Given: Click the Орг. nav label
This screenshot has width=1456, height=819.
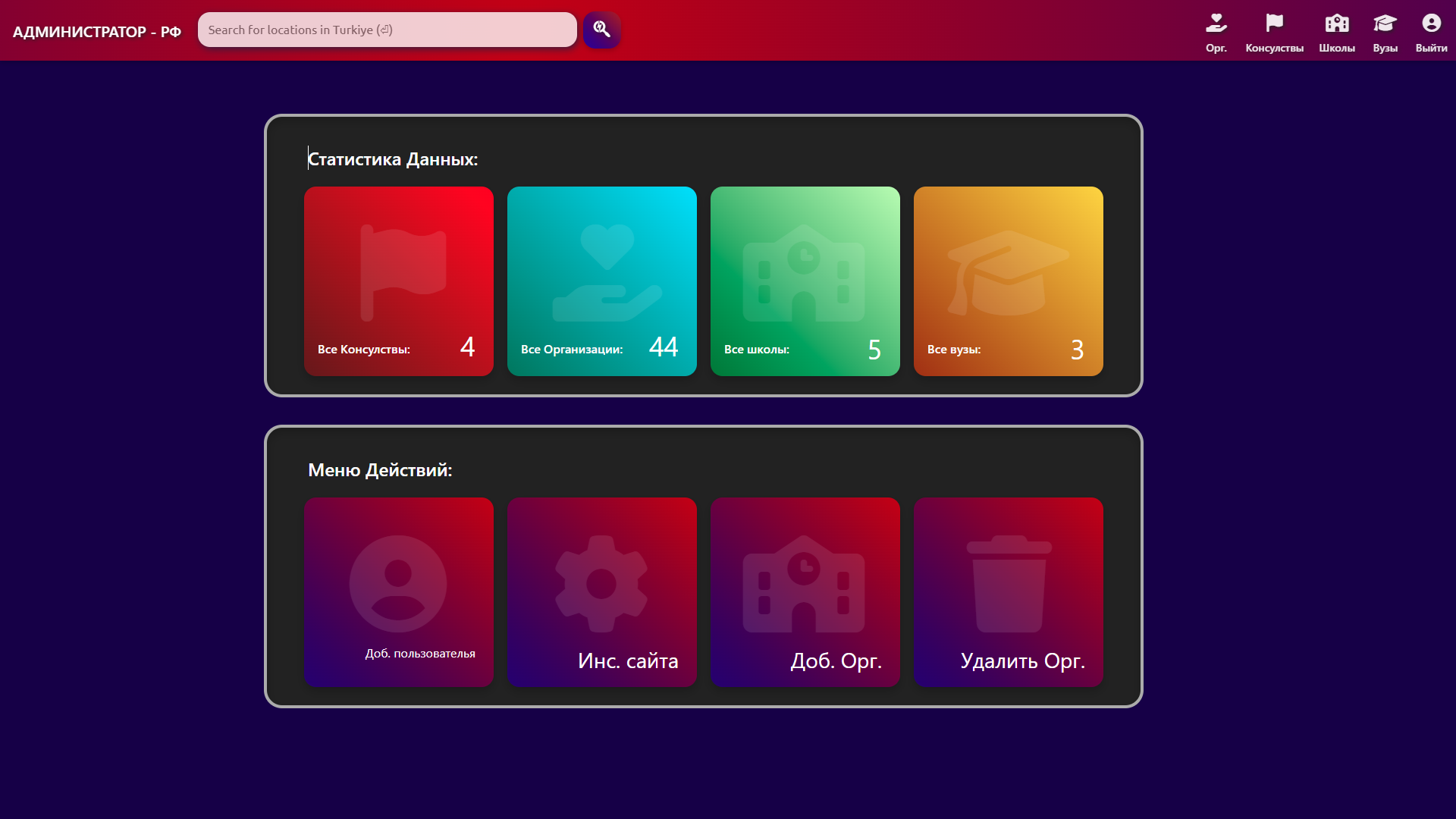Looking at the screenshot, I should point(1216,49).
